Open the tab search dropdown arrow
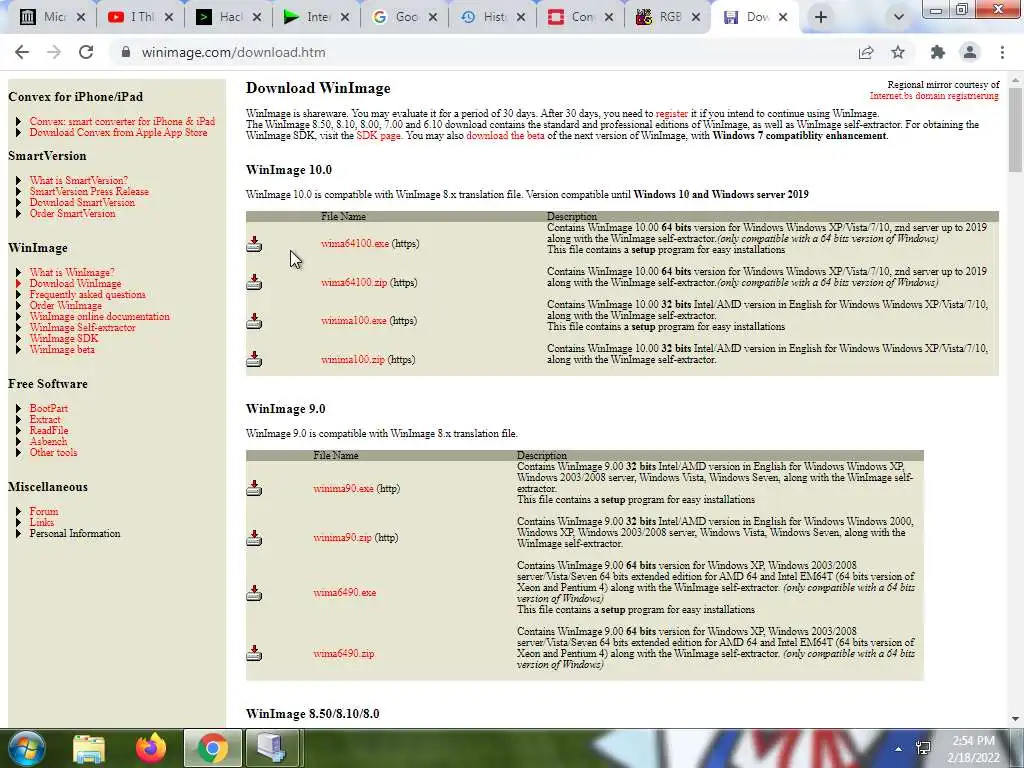 (899, 17)
